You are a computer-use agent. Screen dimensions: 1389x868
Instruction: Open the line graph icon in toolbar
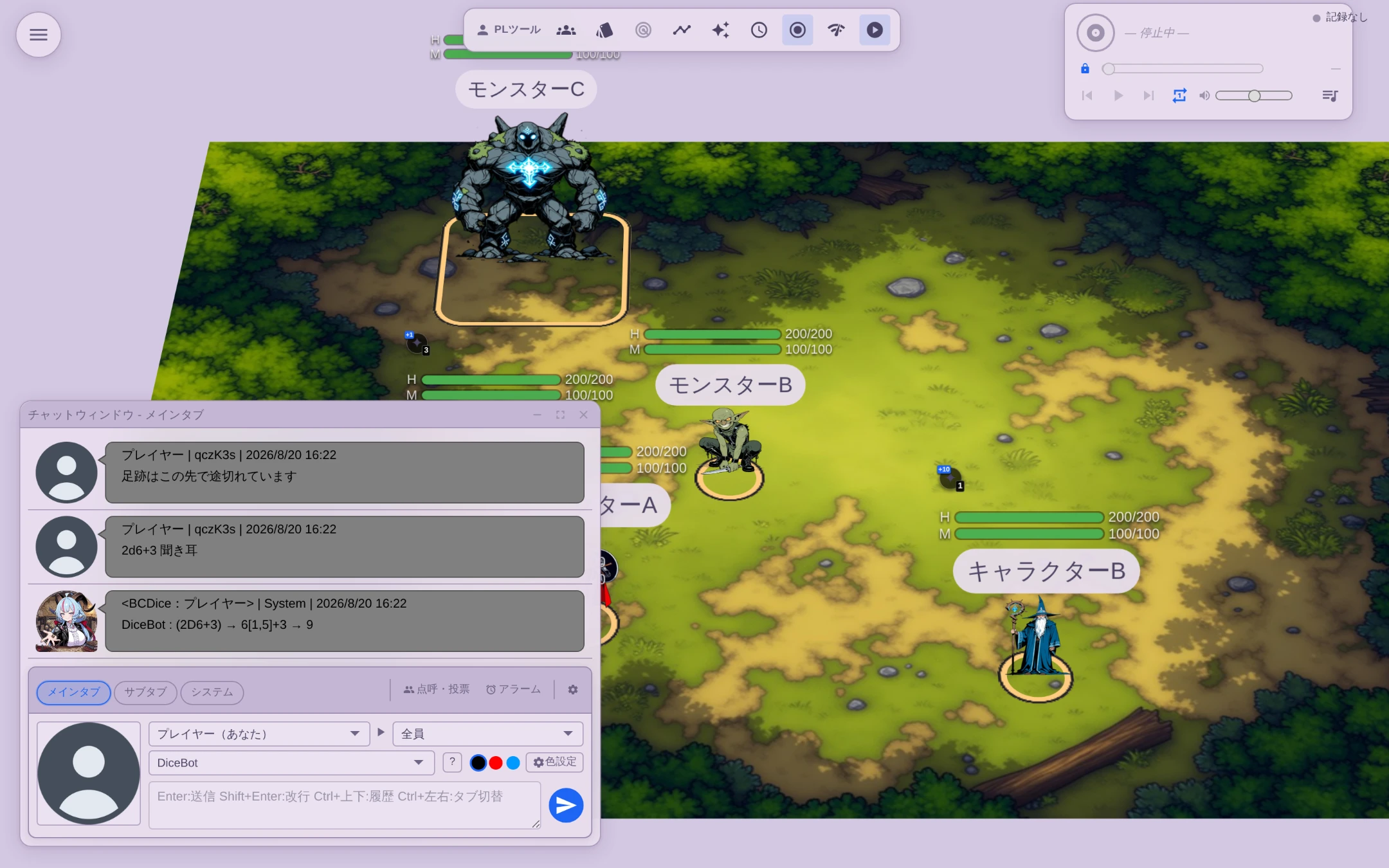(x=682, y=30)
